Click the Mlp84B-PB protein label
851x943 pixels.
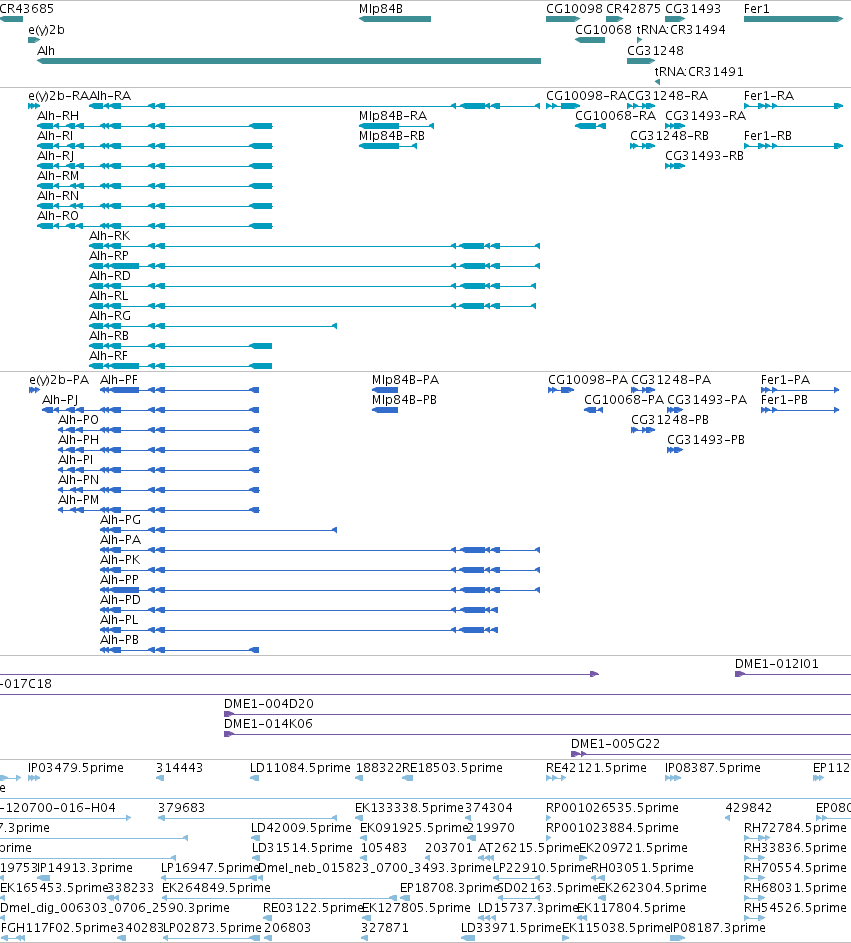pos(404,400)
